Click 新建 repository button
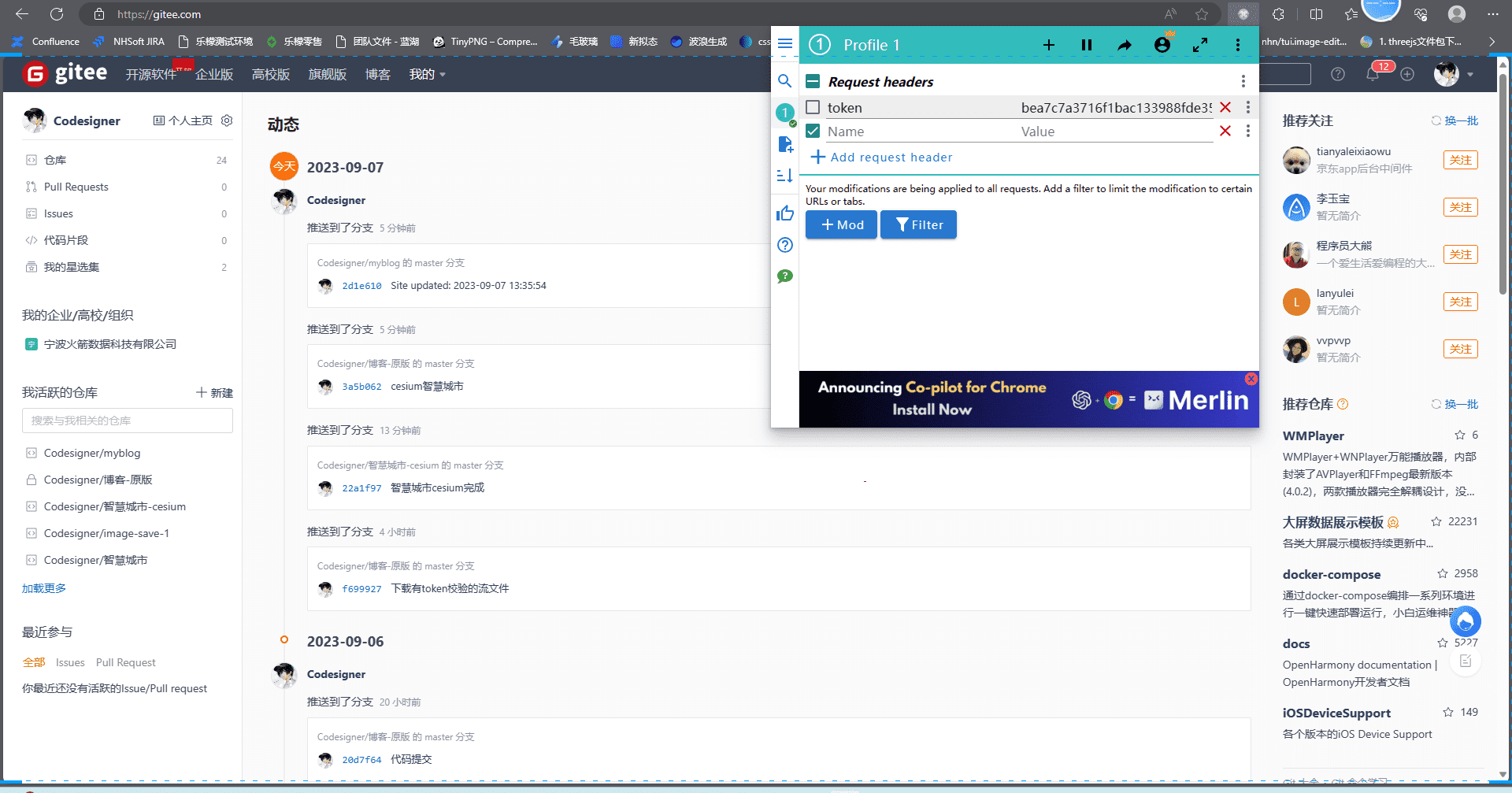Screen dimensions: 1512x793 (214, 392)
